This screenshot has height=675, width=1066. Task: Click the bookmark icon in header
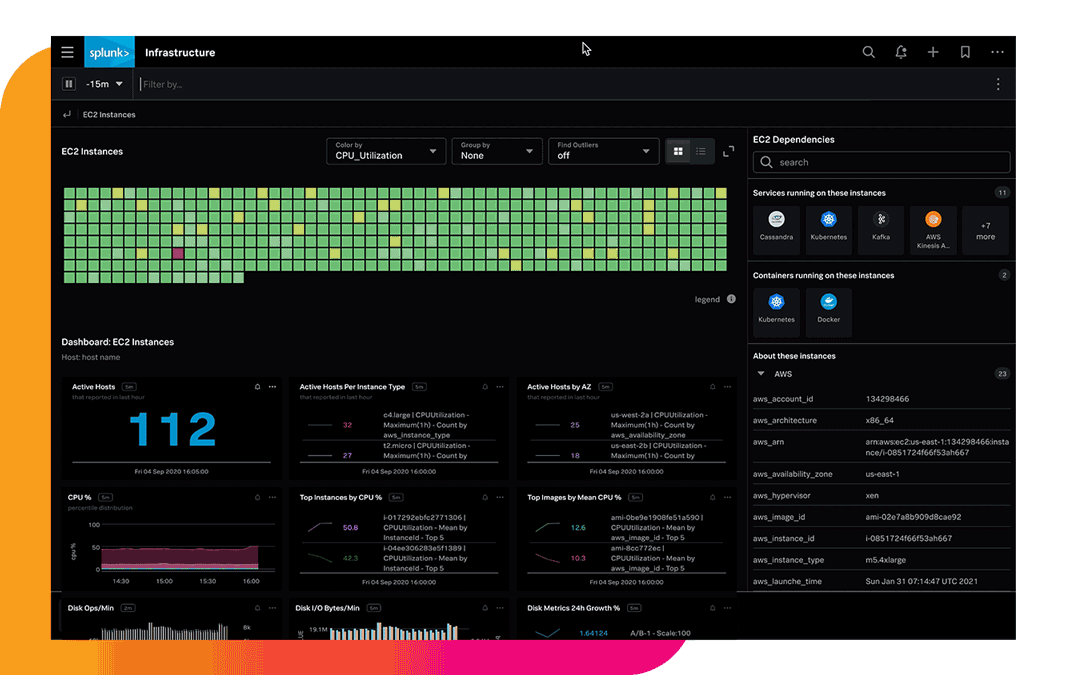click(x=965, y=52)
